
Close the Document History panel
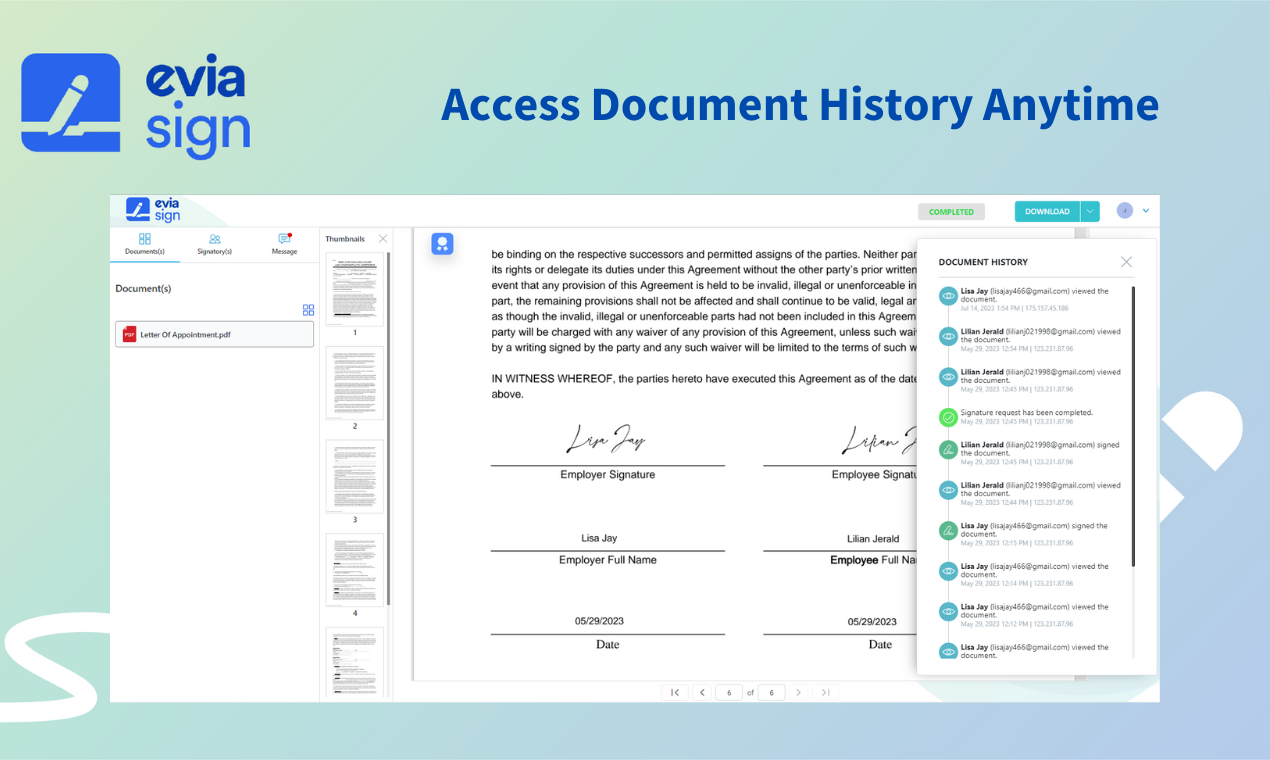(1126, 262)
